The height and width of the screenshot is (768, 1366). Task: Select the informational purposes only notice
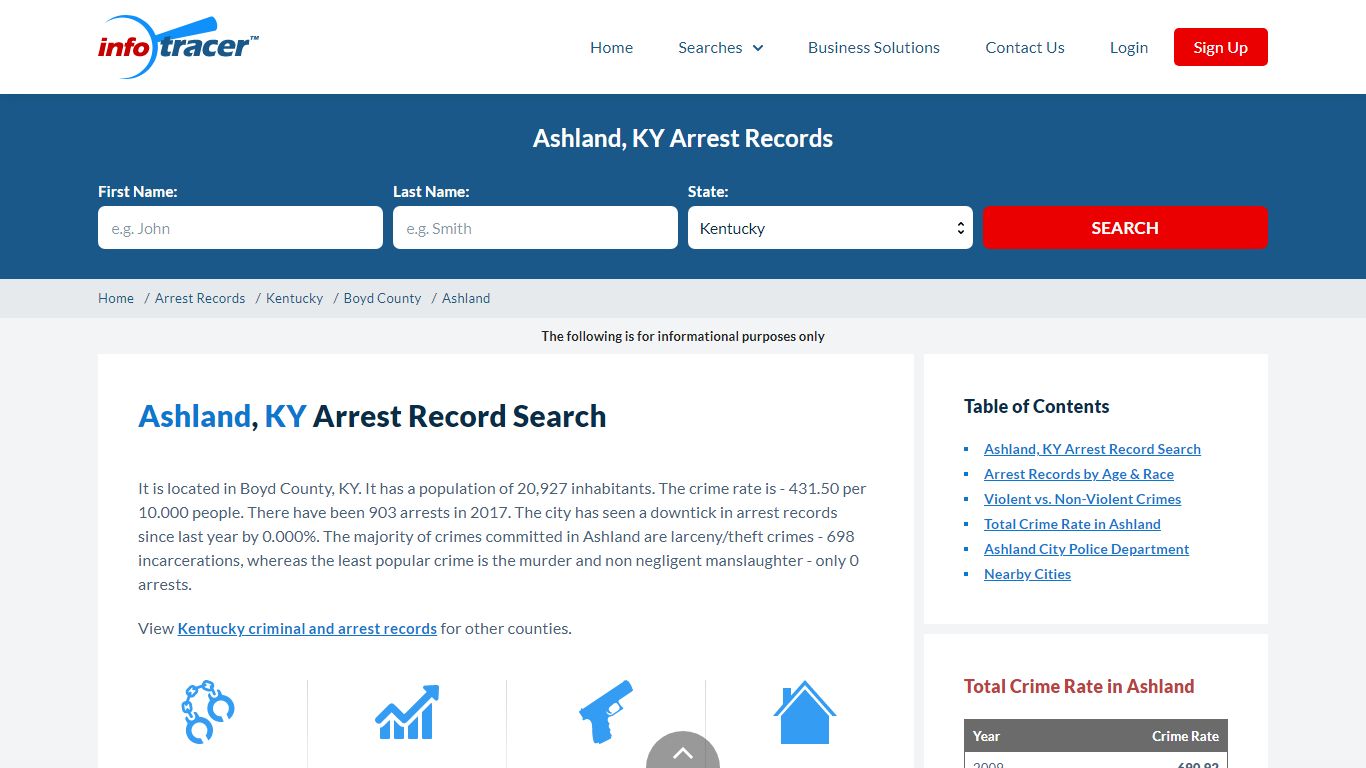pos(683,336)
